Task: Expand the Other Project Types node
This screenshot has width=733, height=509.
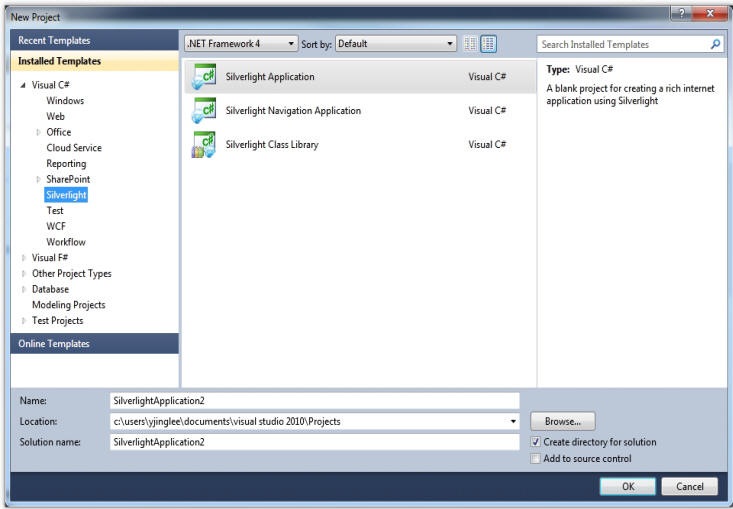Action: [23, 274]
